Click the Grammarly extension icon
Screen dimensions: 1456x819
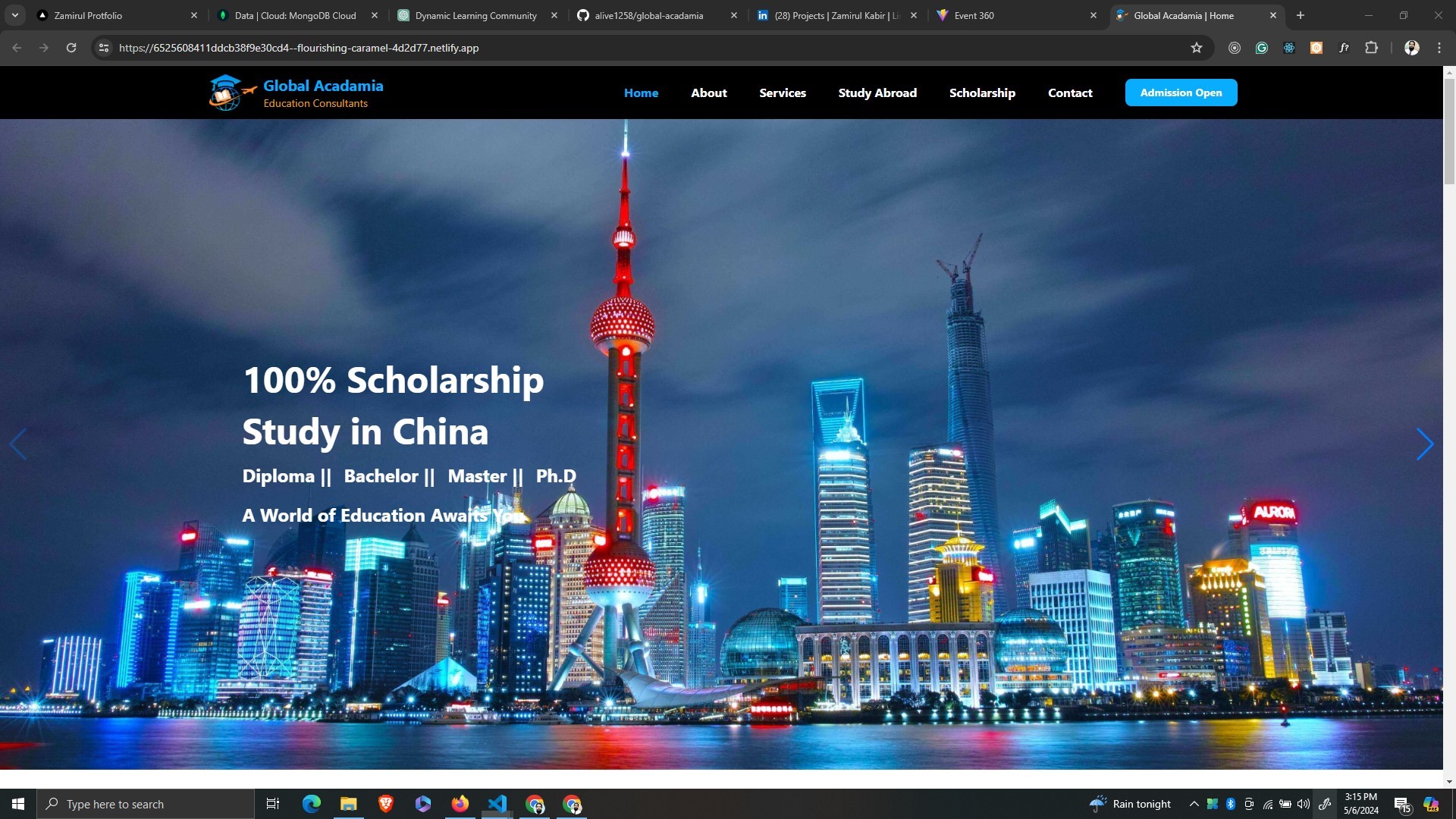[x=1262, y=48]
